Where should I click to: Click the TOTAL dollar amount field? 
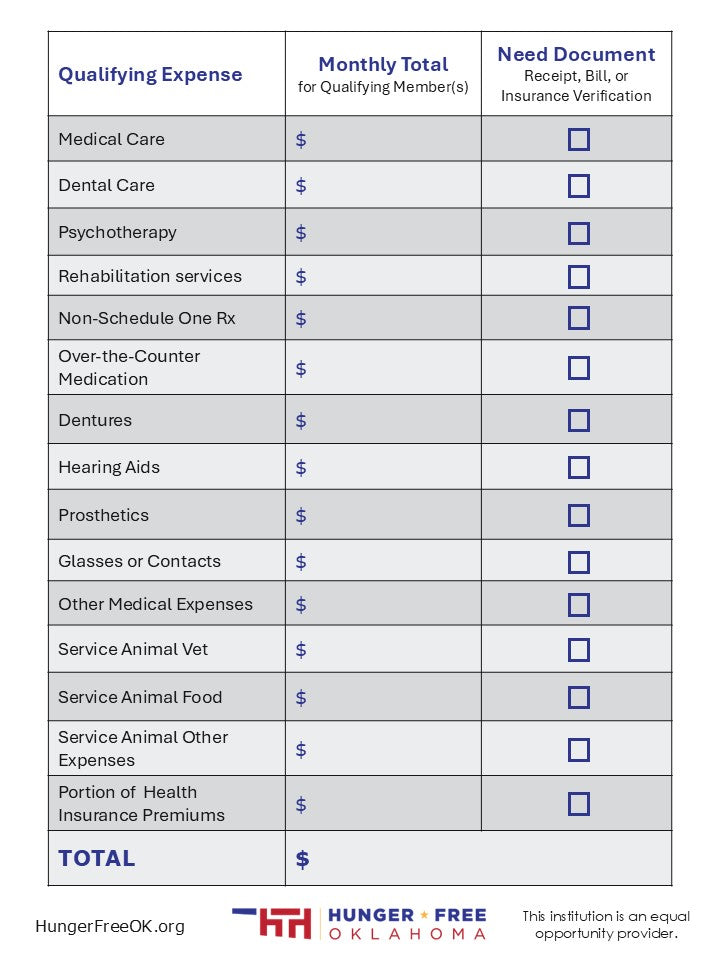(x=480, y=859)
